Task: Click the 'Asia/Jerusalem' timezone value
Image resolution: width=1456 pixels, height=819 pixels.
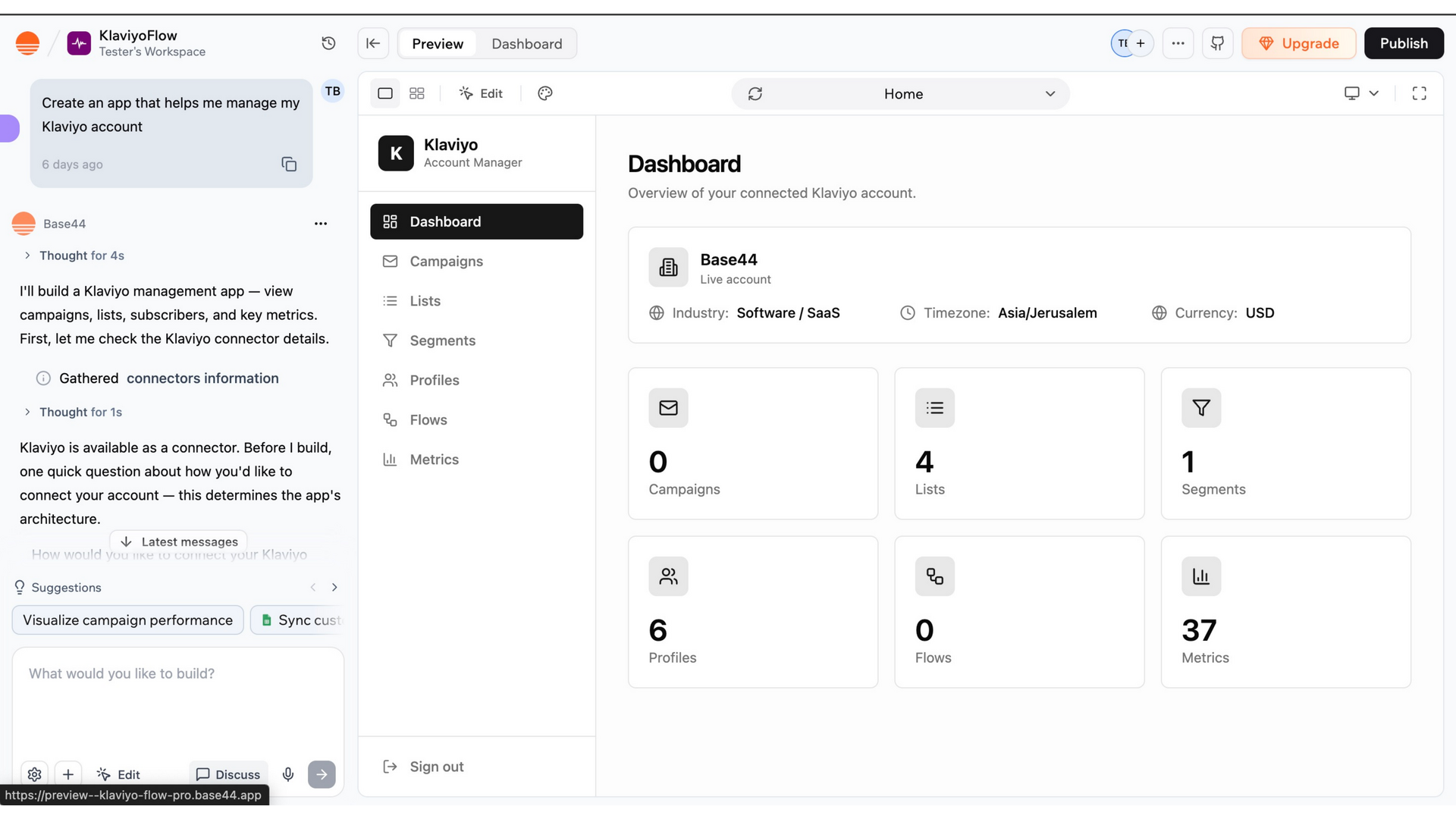Action: click(x=1047, y=313)
